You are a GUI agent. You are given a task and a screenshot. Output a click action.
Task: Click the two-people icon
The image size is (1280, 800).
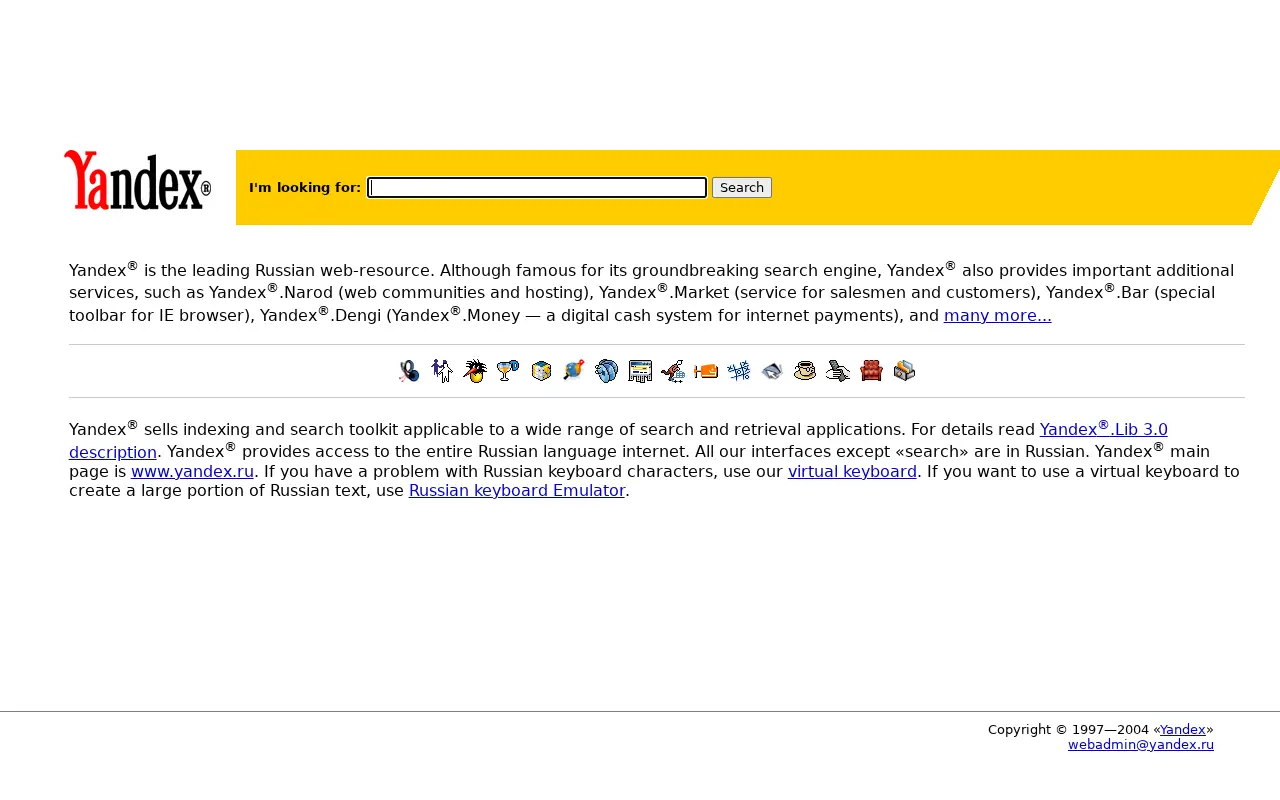tap(442, 371)
